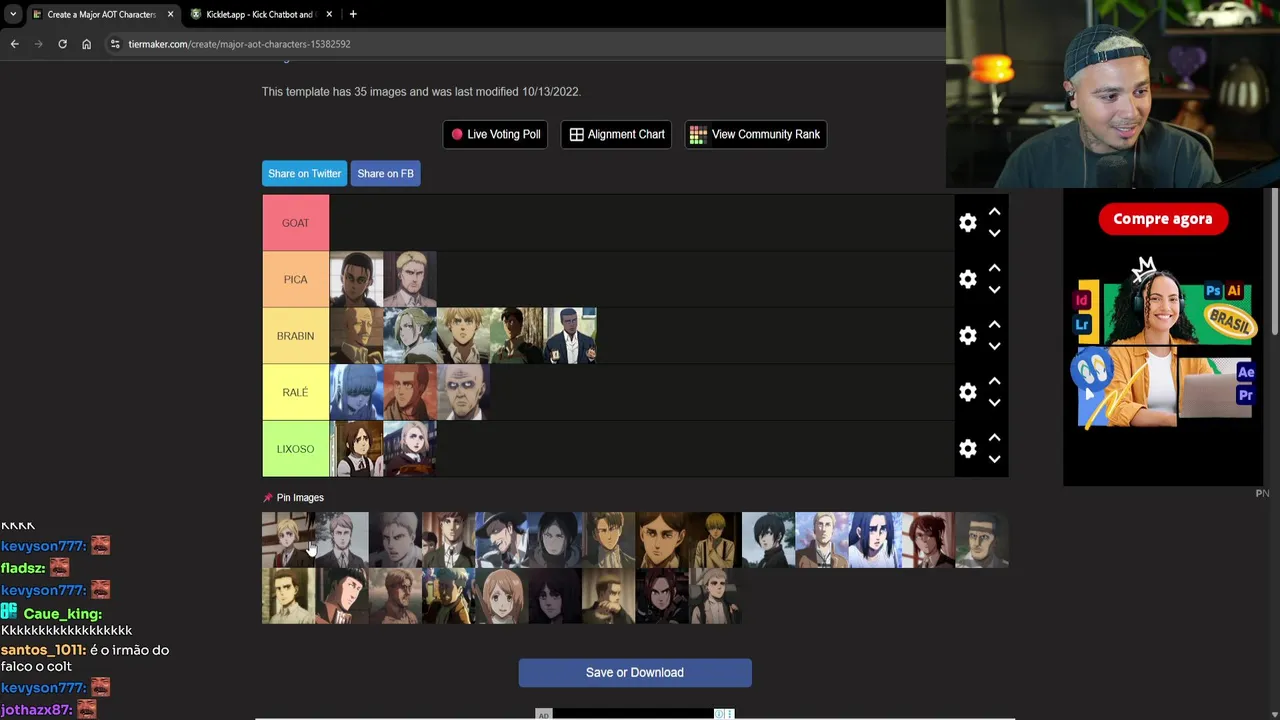Click the PICA tier label
The height and width of the screenshot is (720, 1280).
pyautogui.click(x=295, y=279)
